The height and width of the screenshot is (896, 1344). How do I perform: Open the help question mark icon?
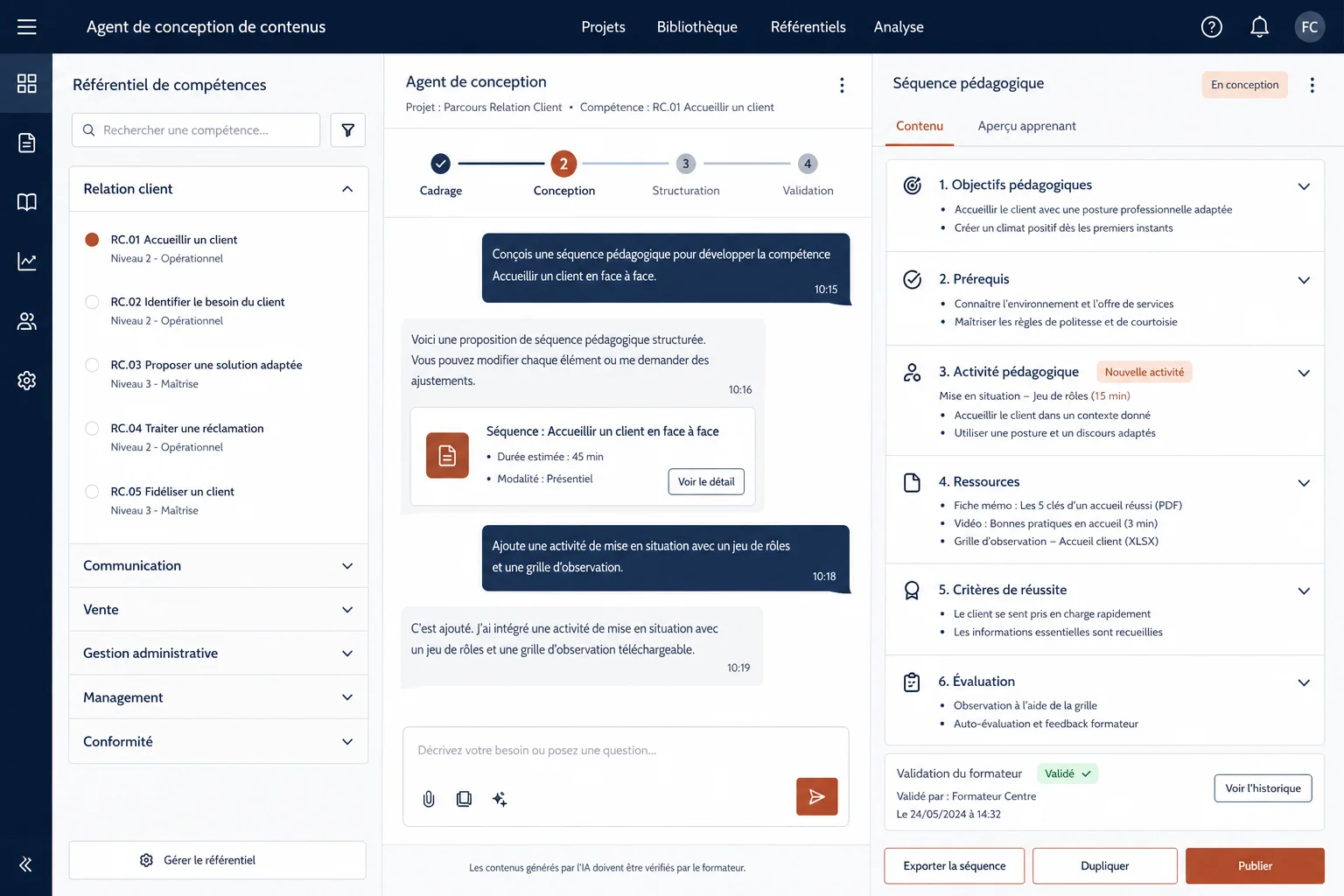pos(1211,27)
